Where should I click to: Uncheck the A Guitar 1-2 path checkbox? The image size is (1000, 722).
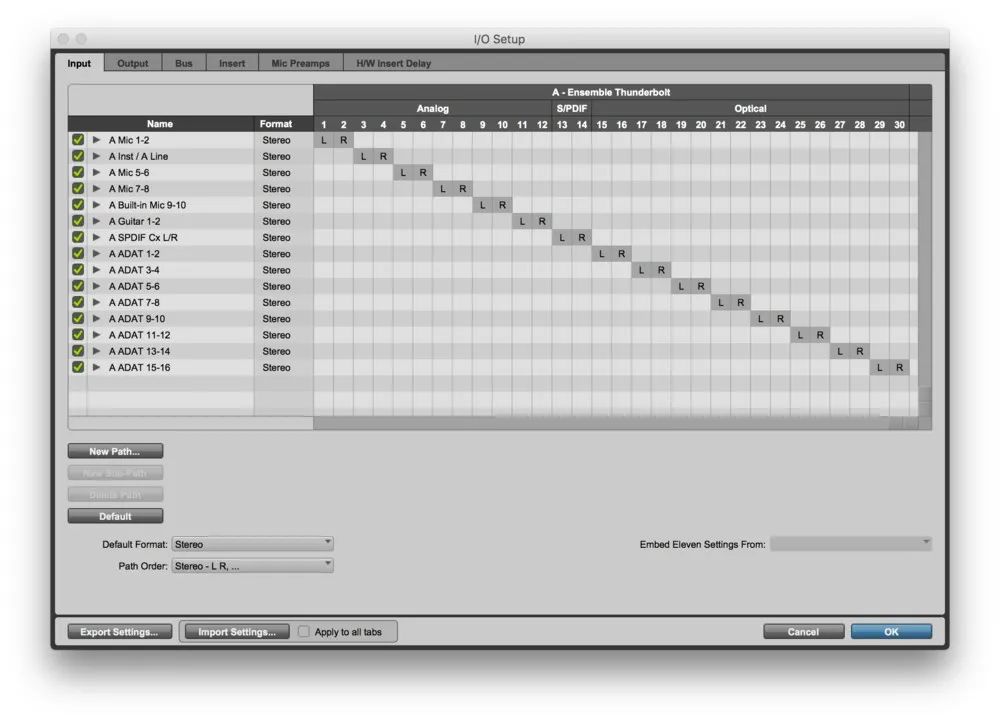tap(78, 221)
